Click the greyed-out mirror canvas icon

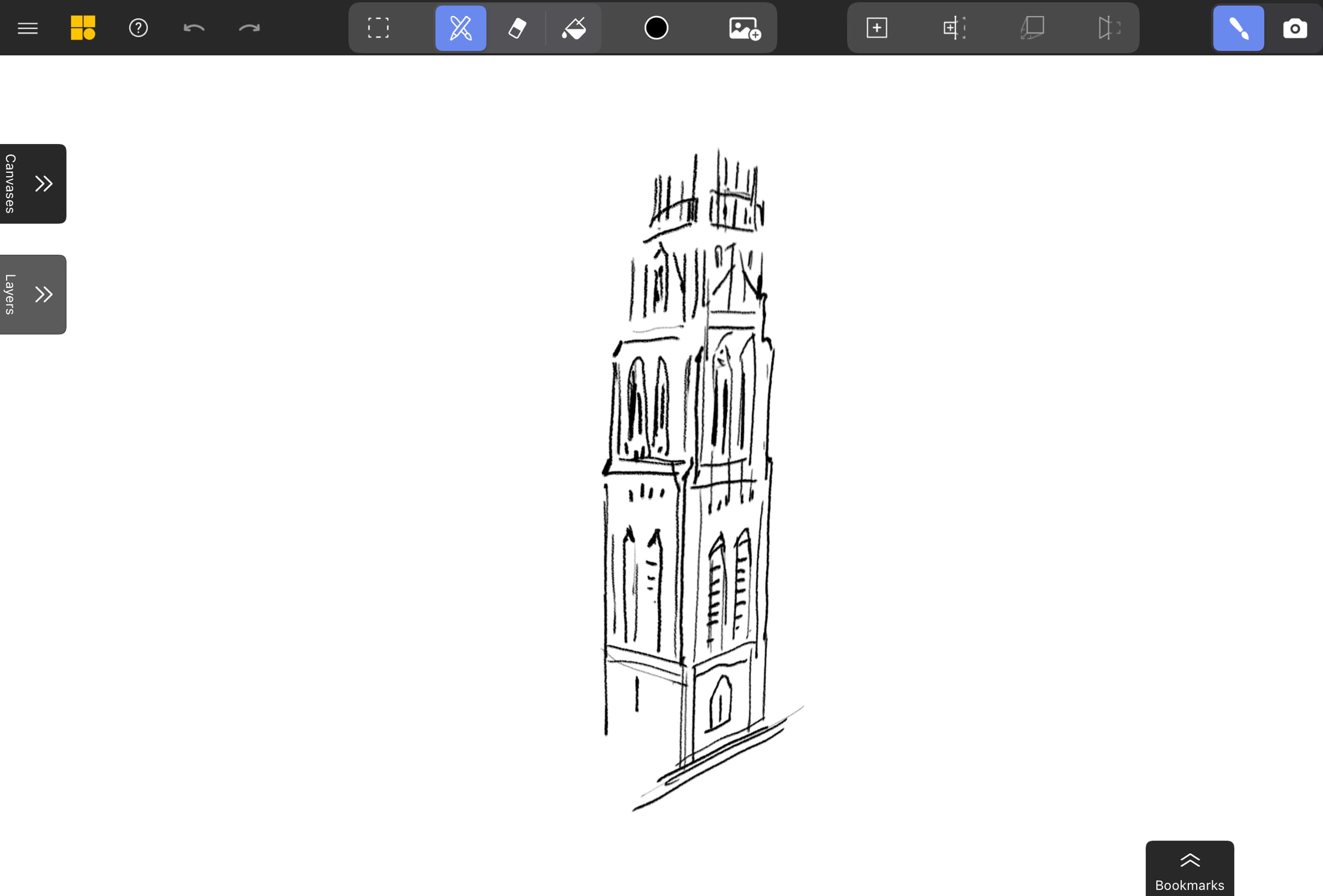click(x=1109, y=28)
